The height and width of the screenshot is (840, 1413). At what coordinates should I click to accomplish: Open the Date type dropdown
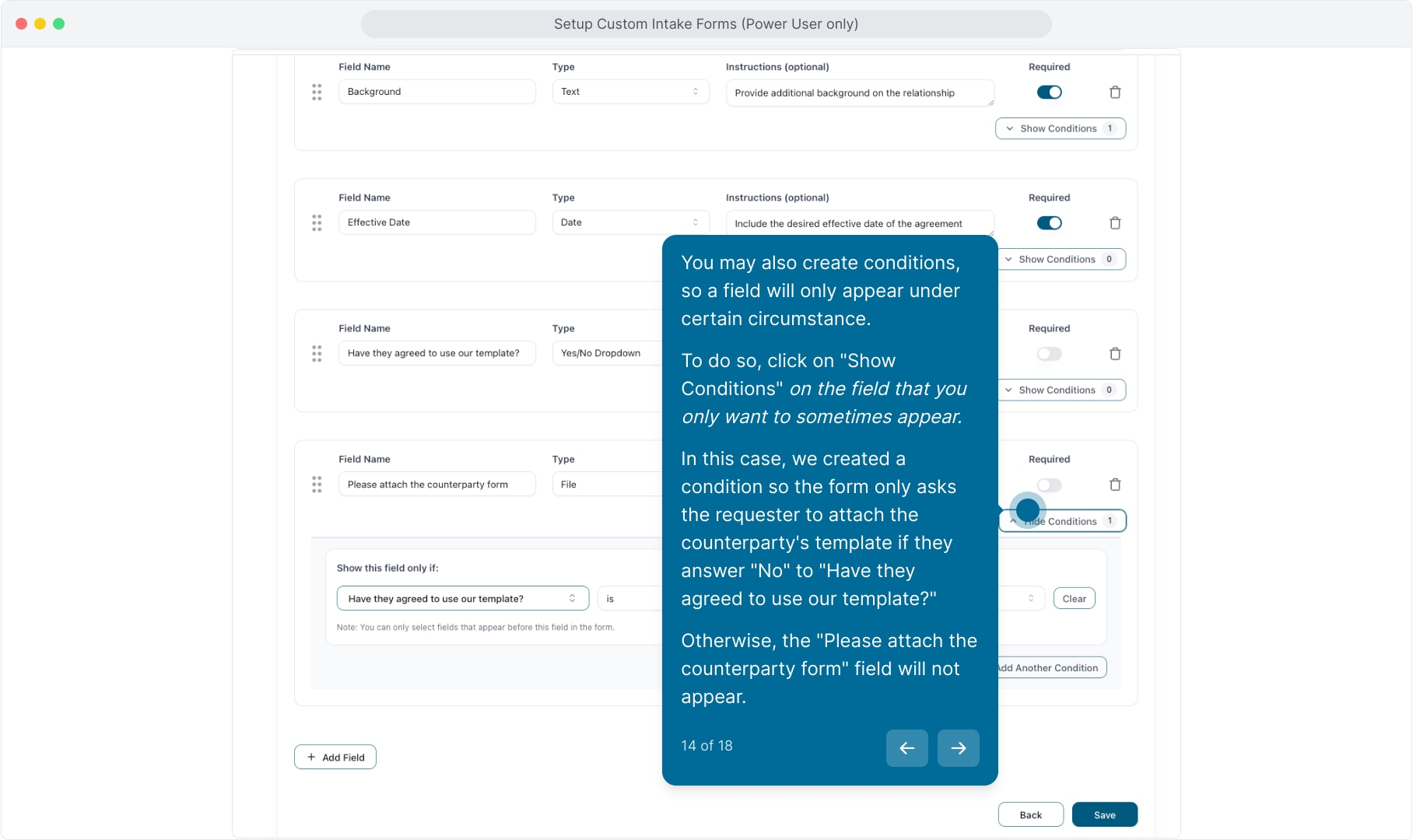point(630,222)
